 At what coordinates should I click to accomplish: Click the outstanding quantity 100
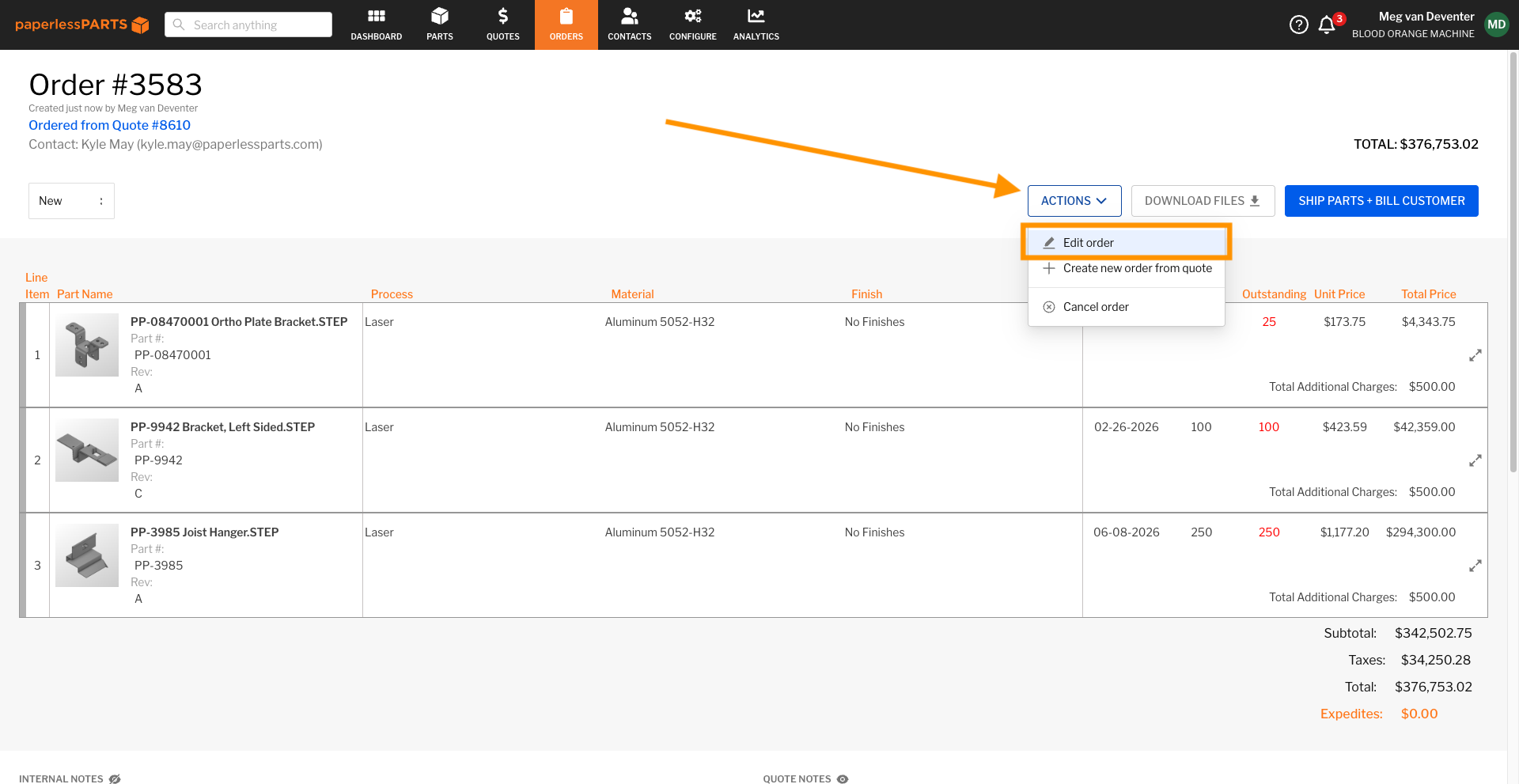(x=1269, y=427)
